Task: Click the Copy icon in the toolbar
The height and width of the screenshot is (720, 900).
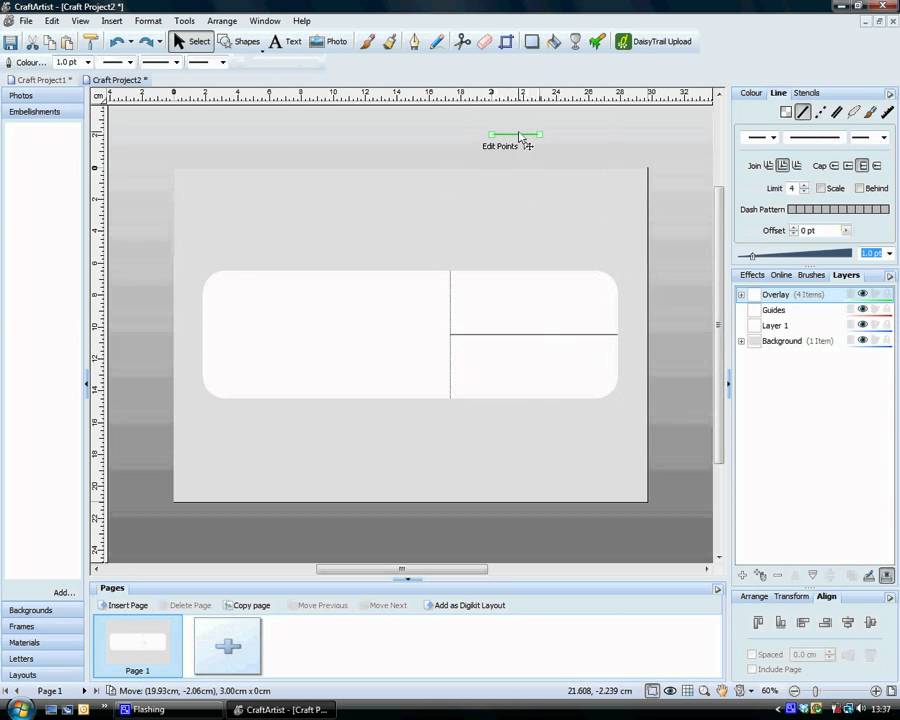Action: 50,42
